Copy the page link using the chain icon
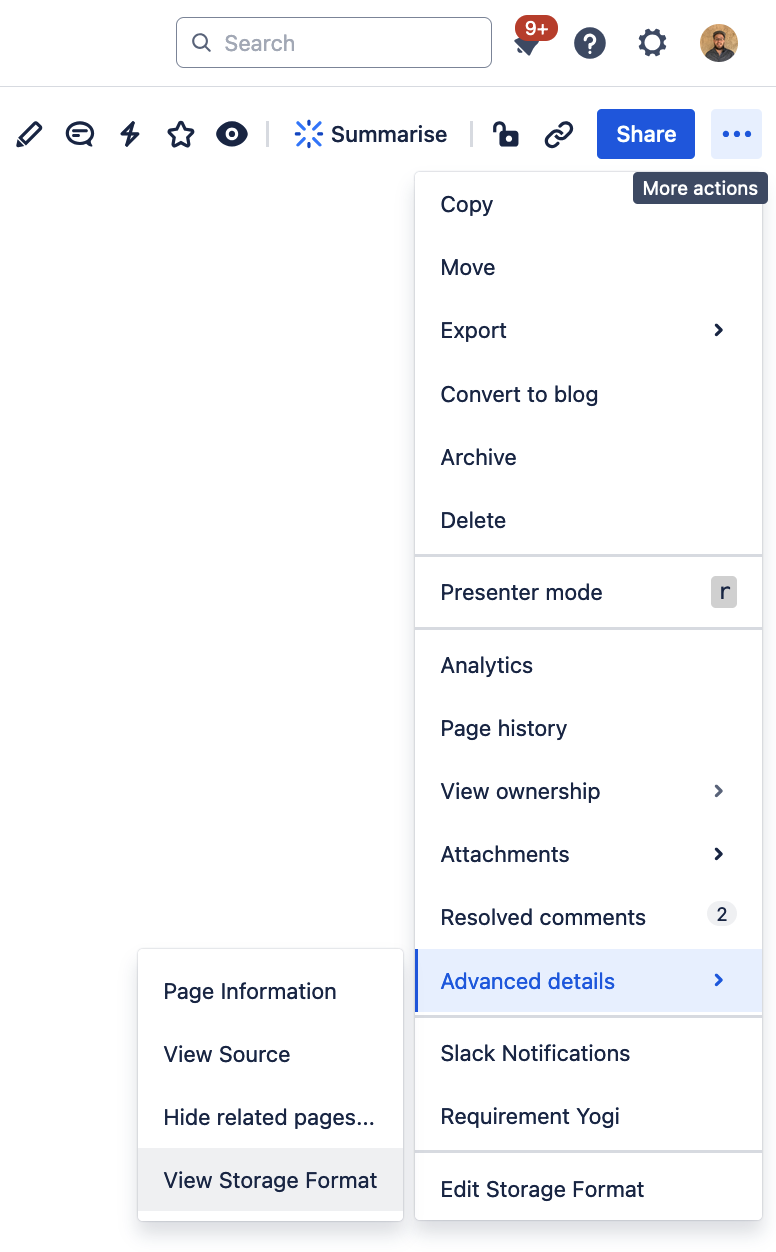 point(558,134)
